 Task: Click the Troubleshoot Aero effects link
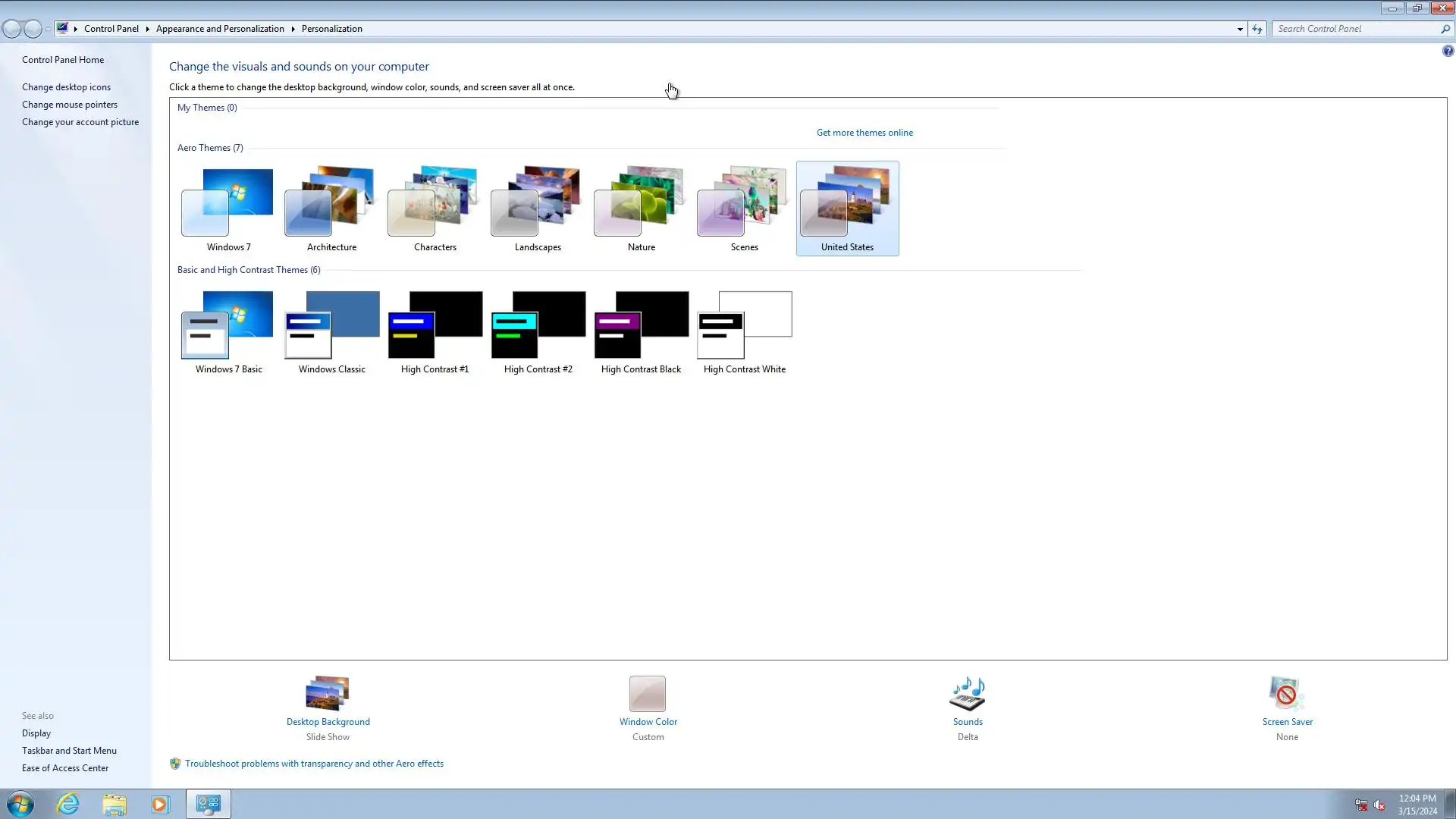(x=314, y=764)
